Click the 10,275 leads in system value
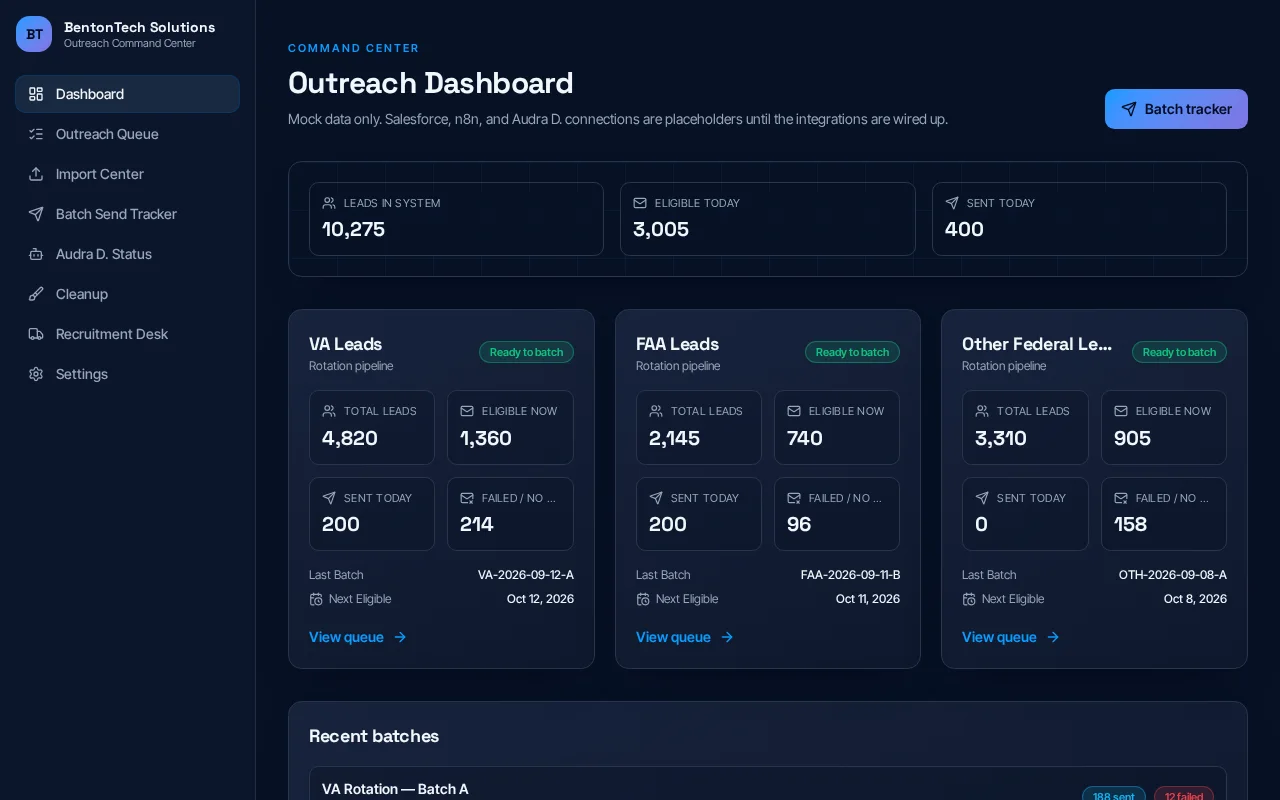 click(353, 229)
